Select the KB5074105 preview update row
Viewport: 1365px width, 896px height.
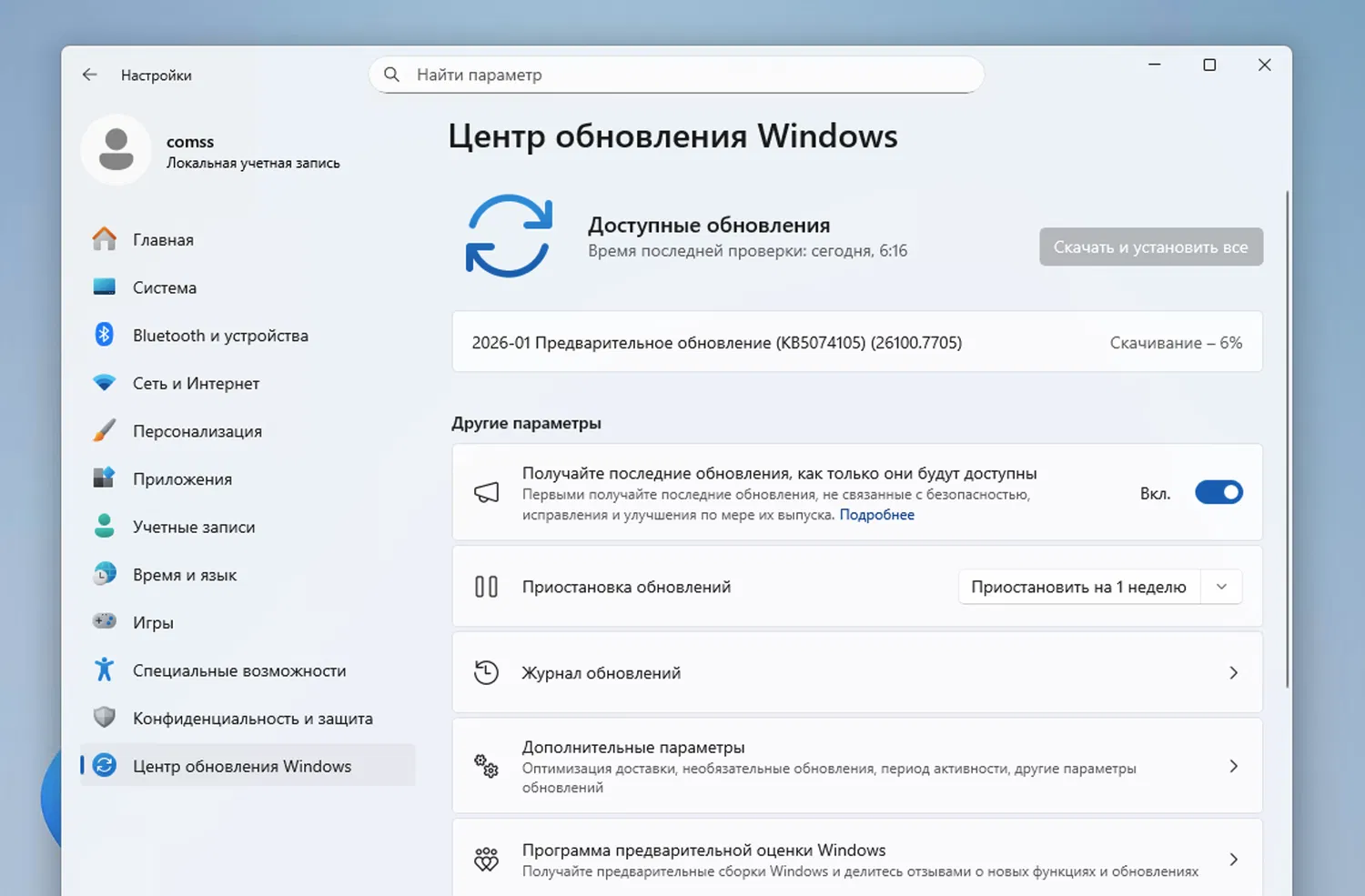point(857,342)
